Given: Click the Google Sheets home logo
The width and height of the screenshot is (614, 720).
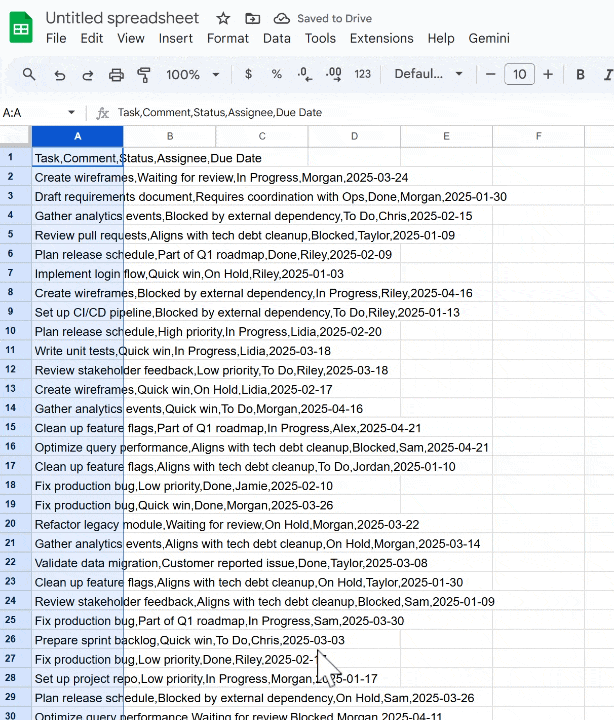Looking at the screenshot, I should point(21,28).
